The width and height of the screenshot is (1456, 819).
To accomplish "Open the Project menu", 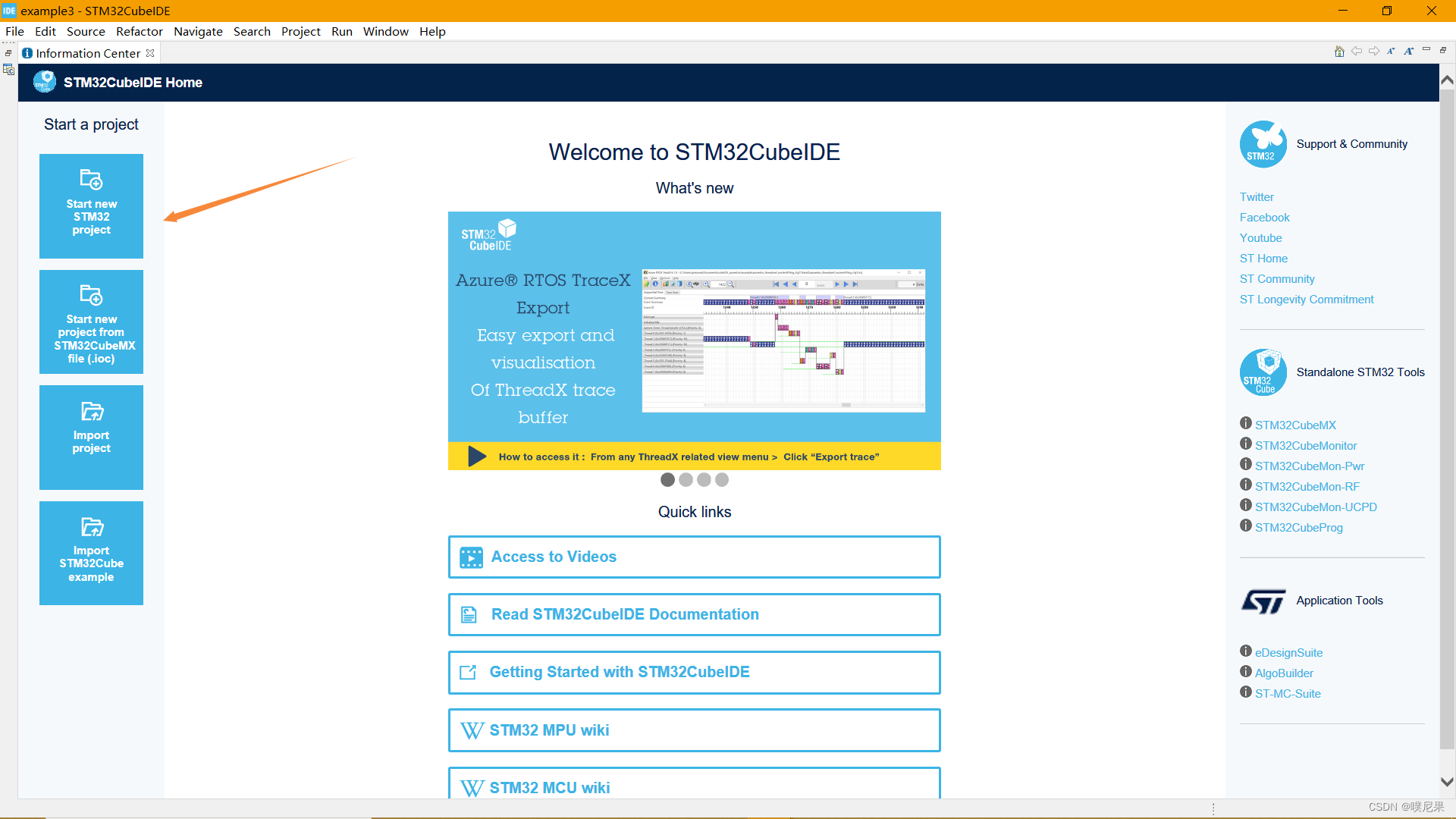I will (300, 31).
